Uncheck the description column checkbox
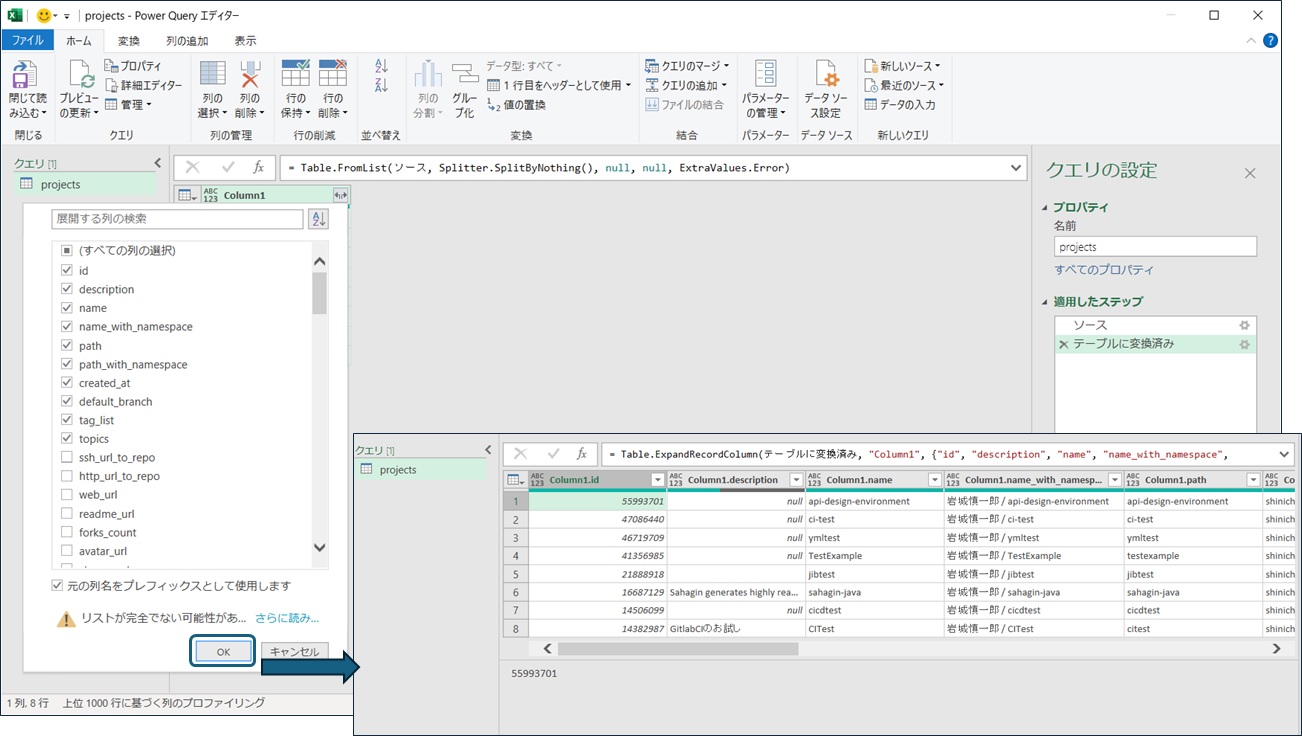 point(67,289)
